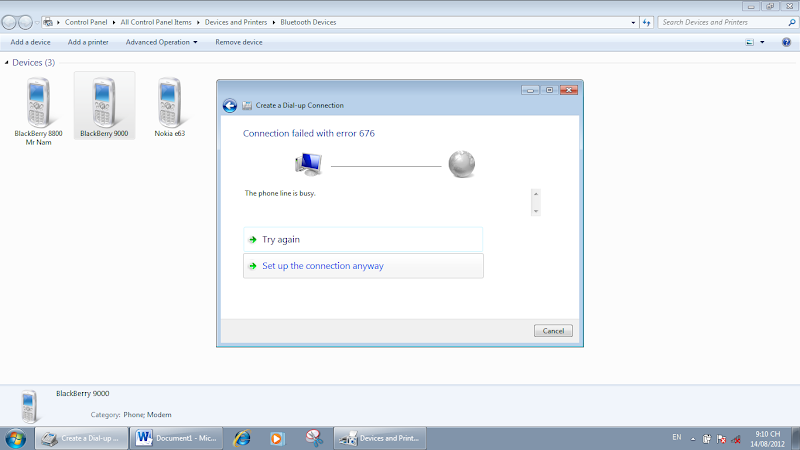Click the dial-up wizard title icon

pos(247,106)
